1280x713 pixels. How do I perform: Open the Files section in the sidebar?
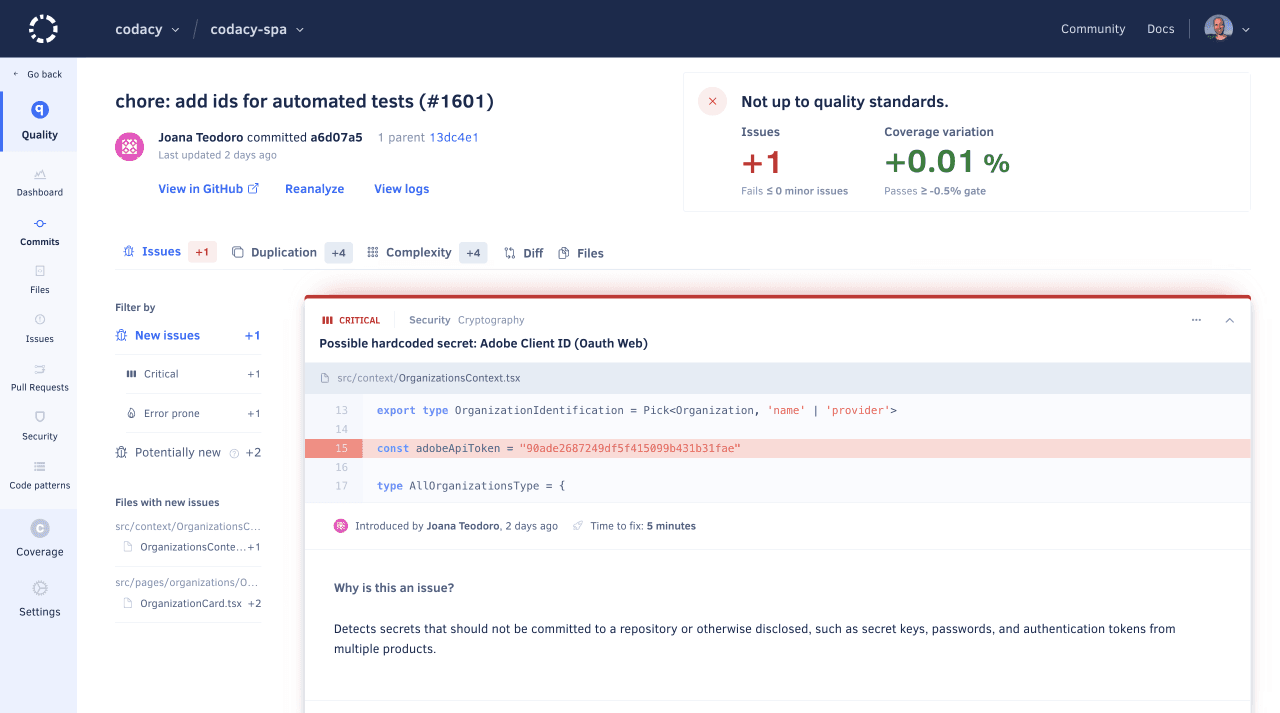pos(39,280)
